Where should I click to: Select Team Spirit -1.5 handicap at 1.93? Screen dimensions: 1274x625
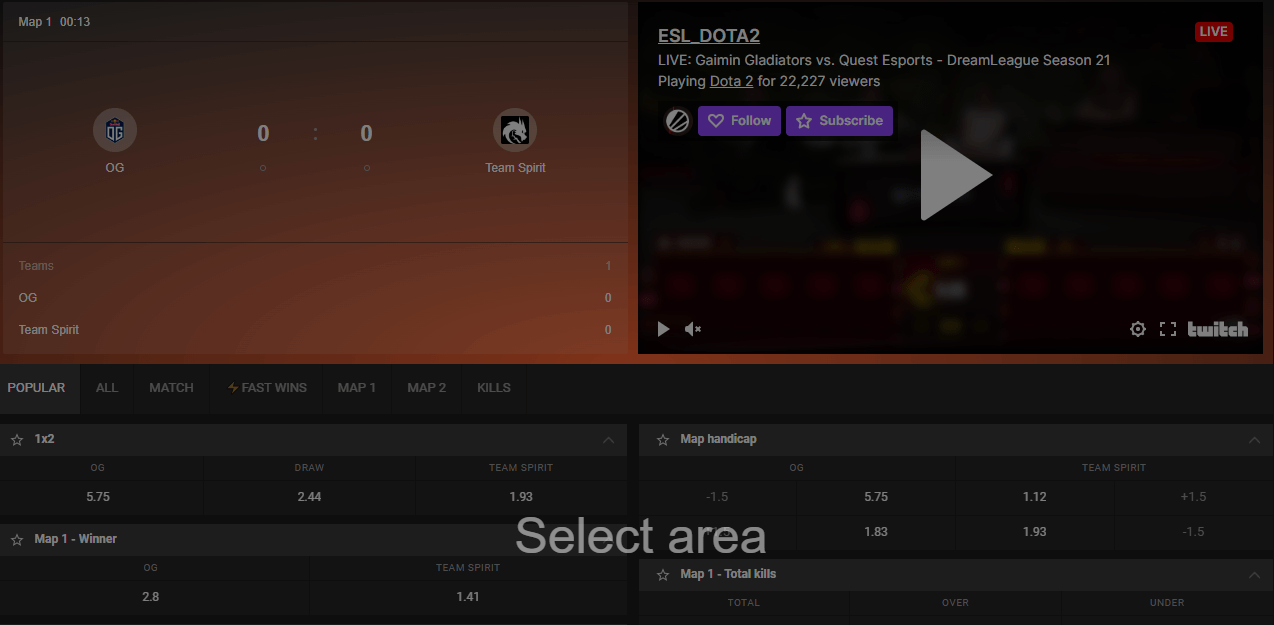pyautogui.click(x=1034, y=532)
